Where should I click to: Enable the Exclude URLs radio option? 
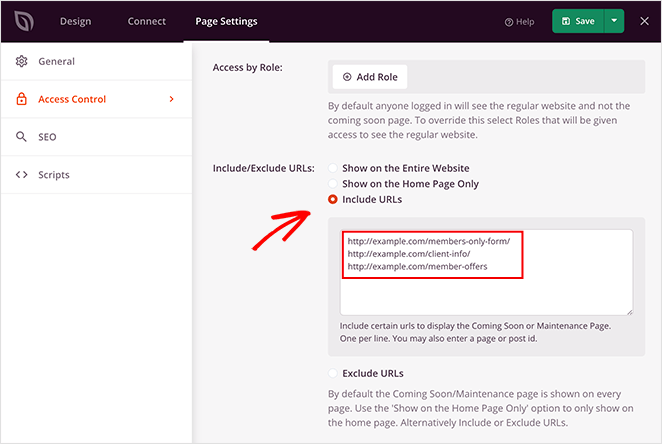tap(333, 374)
